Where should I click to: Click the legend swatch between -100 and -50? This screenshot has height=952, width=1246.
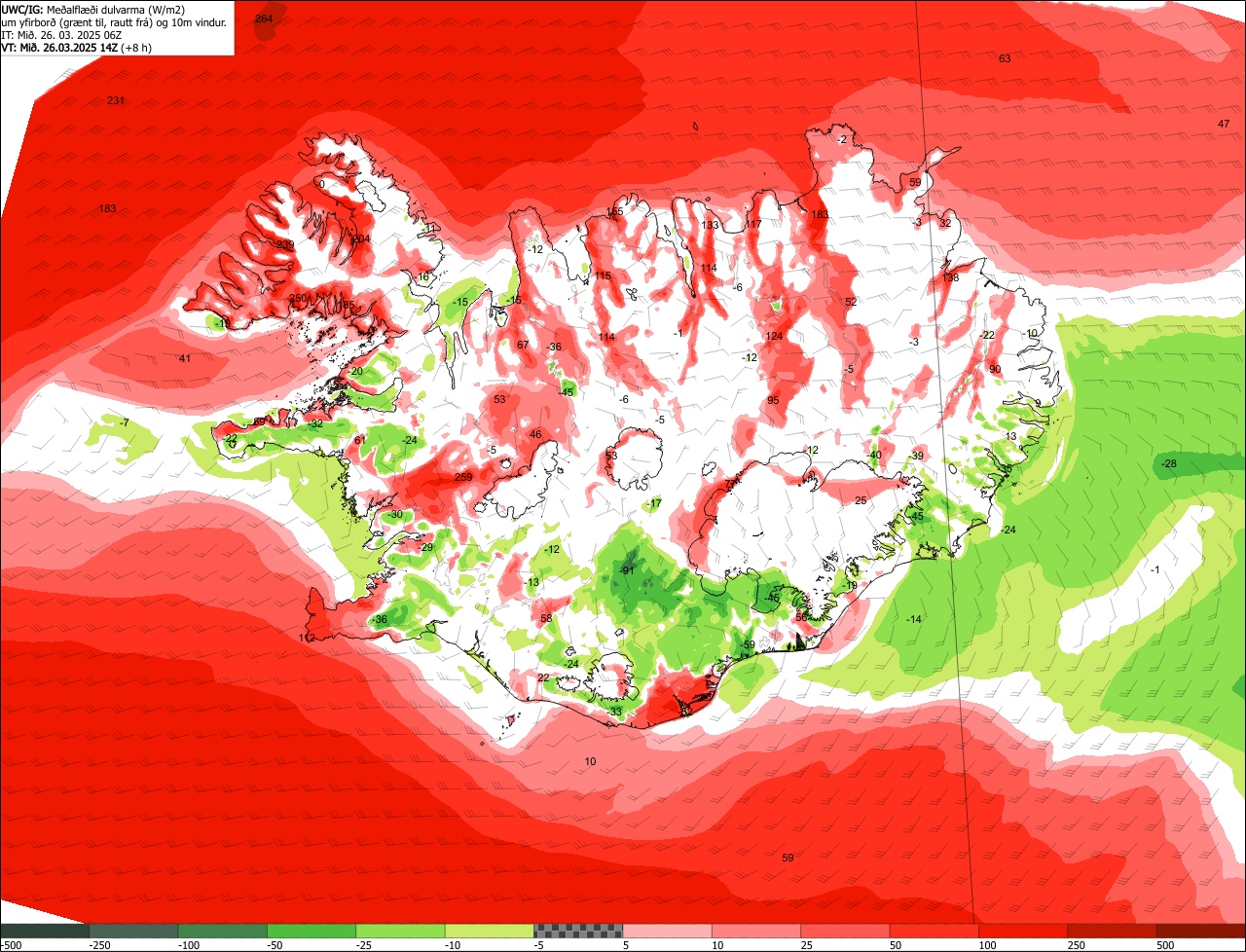(x=222, y=930)
